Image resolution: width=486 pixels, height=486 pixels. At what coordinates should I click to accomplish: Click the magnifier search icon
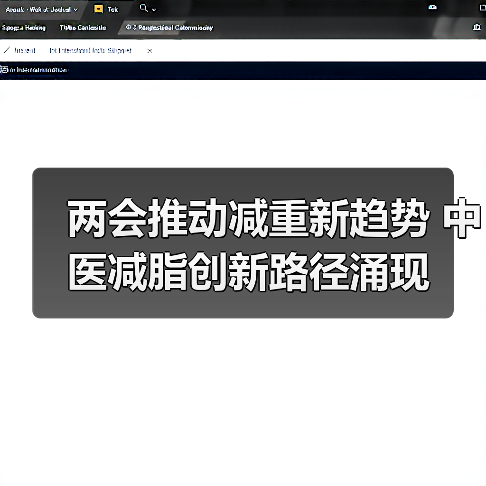144,8
